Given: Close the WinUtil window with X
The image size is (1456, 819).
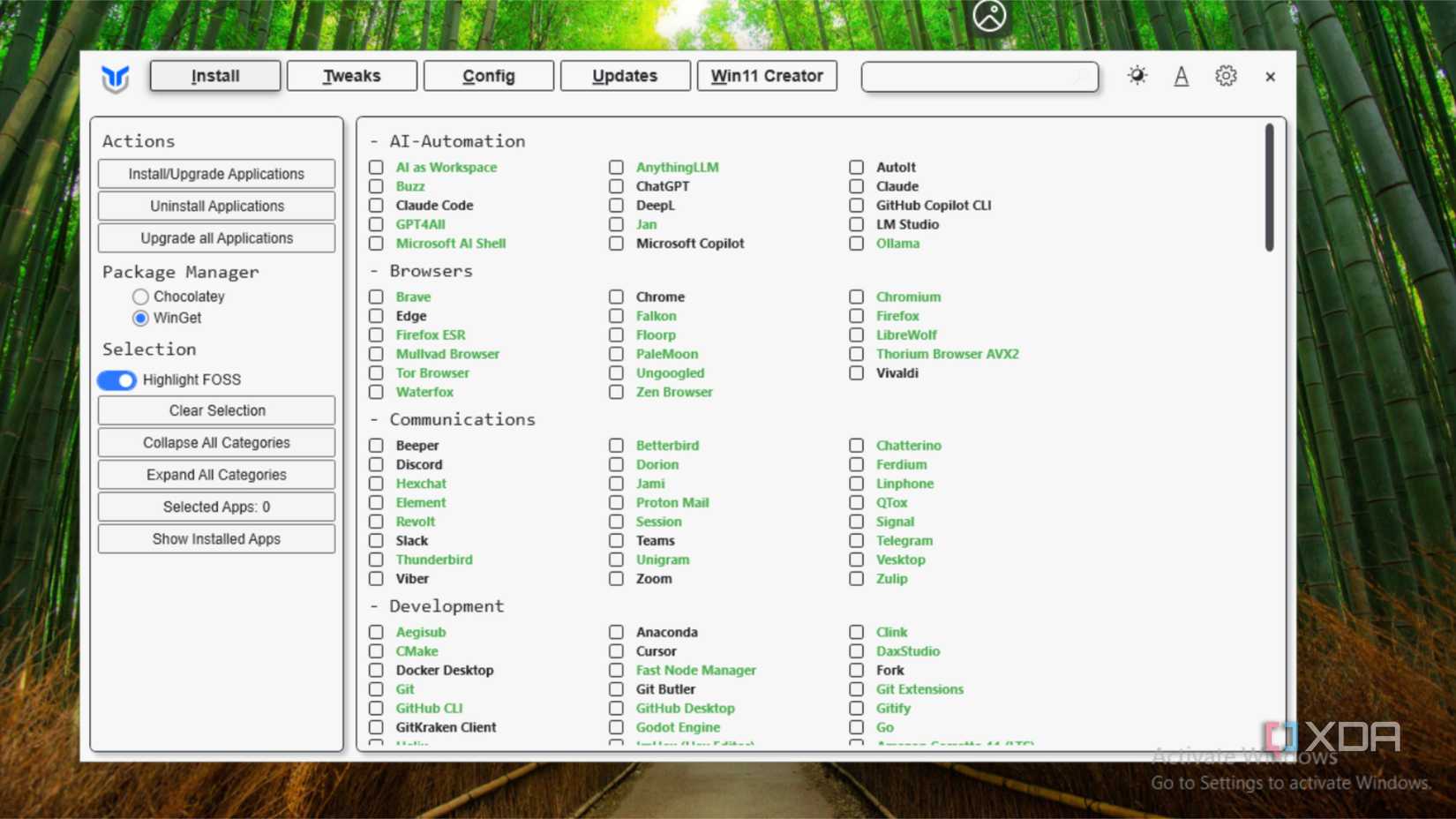Looking at the screenshot, I should click(1270, 77).
